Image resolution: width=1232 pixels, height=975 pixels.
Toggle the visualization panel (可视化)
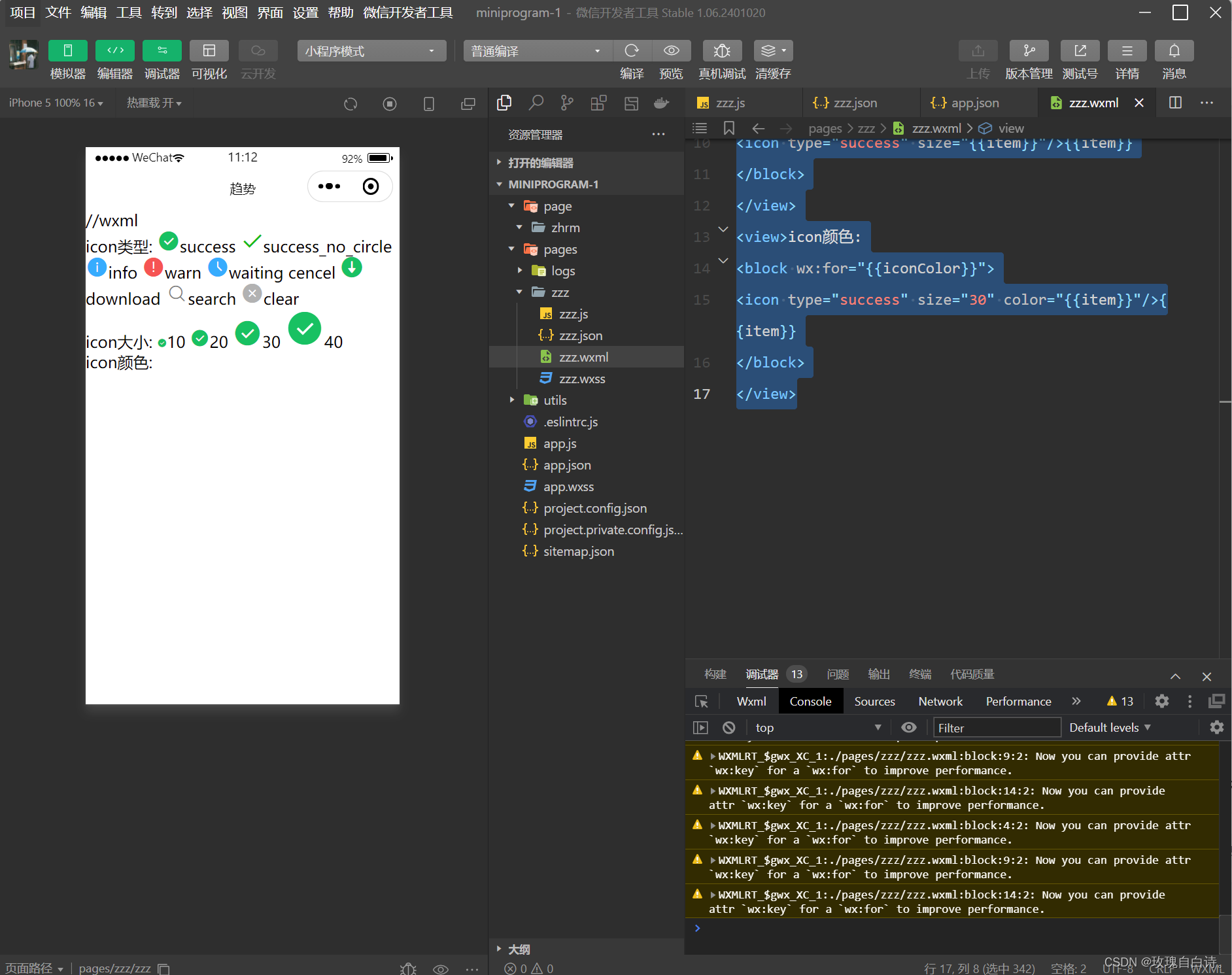[x=209, y=51]
